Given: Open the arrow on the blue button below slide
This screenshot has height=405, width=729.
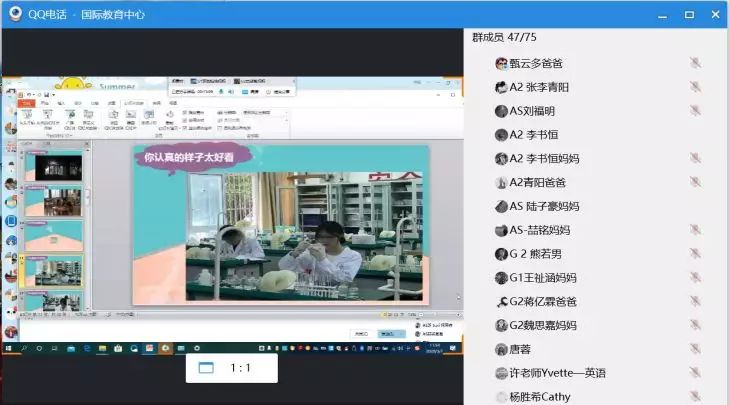Looking at the screenshot, I should pyautogui.click(x=403, y=334).
